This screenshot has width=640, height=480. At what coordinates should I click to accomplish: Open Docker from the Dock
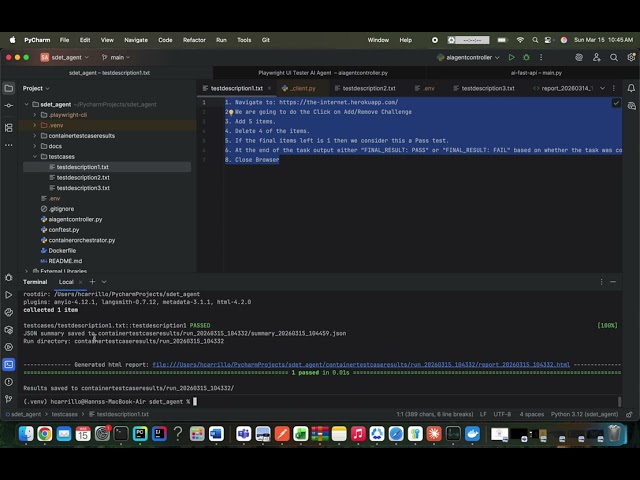pos(472,433)
